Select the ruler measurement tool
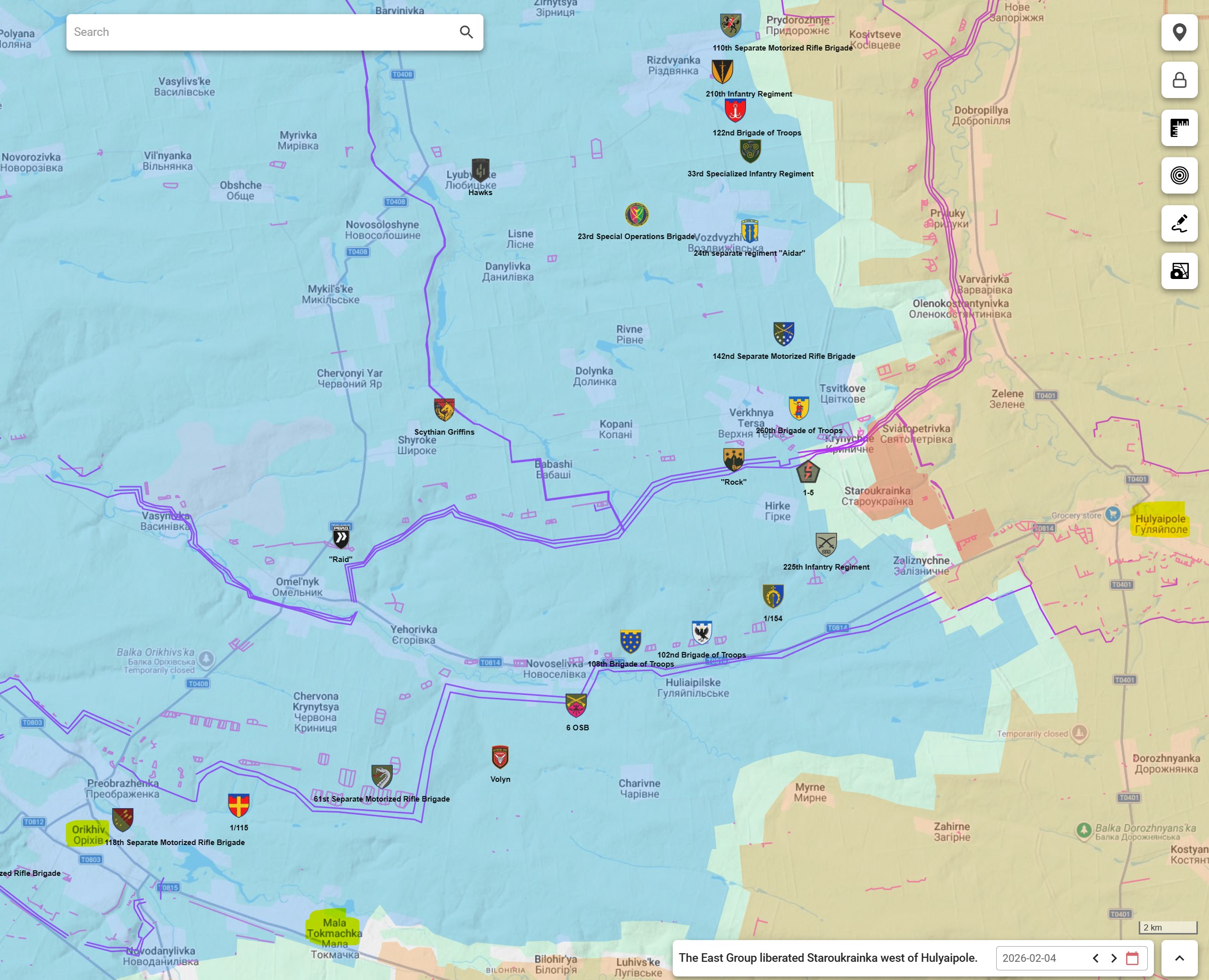 1179,128
